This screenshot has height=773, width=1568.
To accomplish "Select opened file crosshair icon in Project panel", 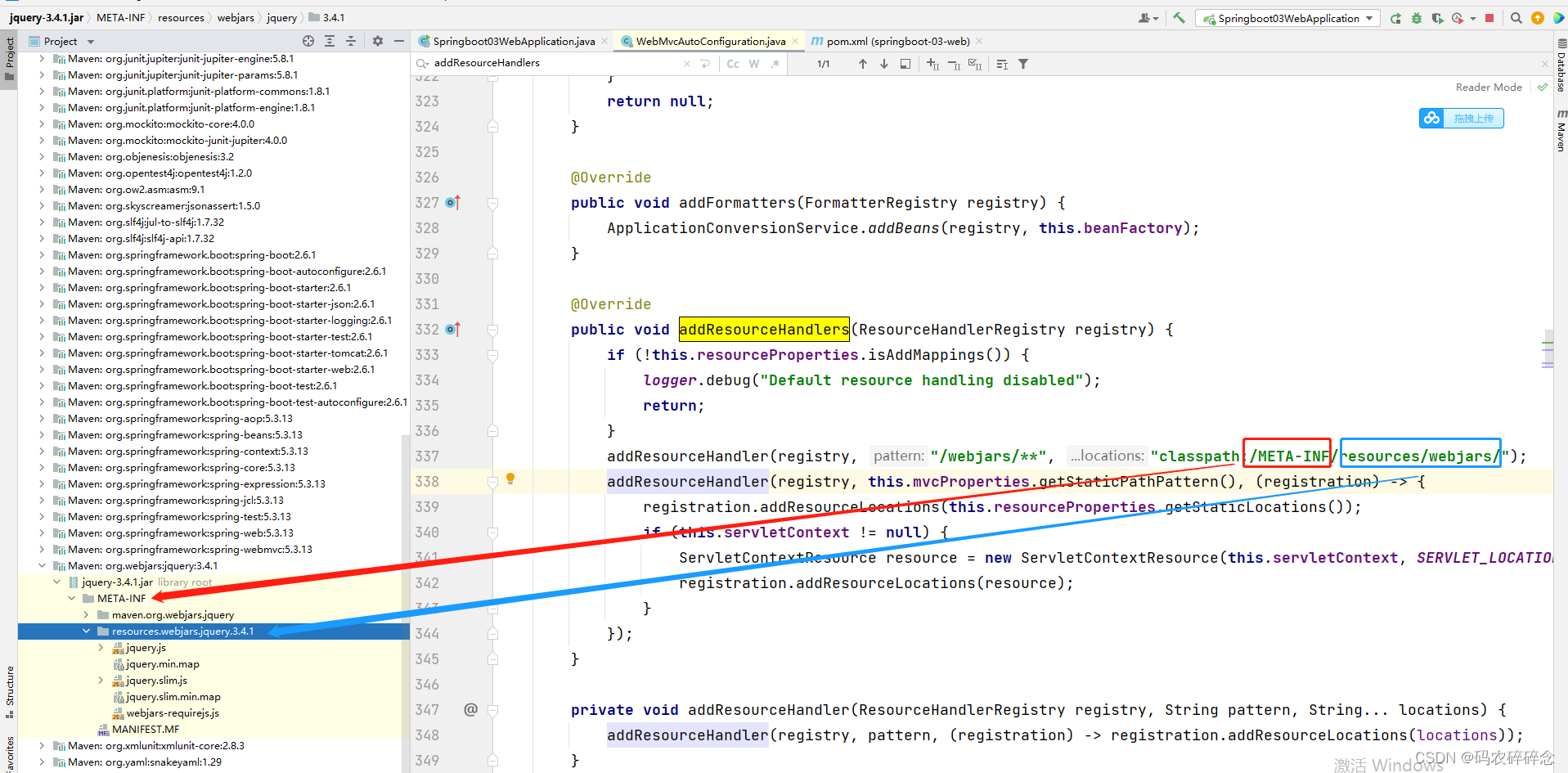I will click(x=308, y=41).
